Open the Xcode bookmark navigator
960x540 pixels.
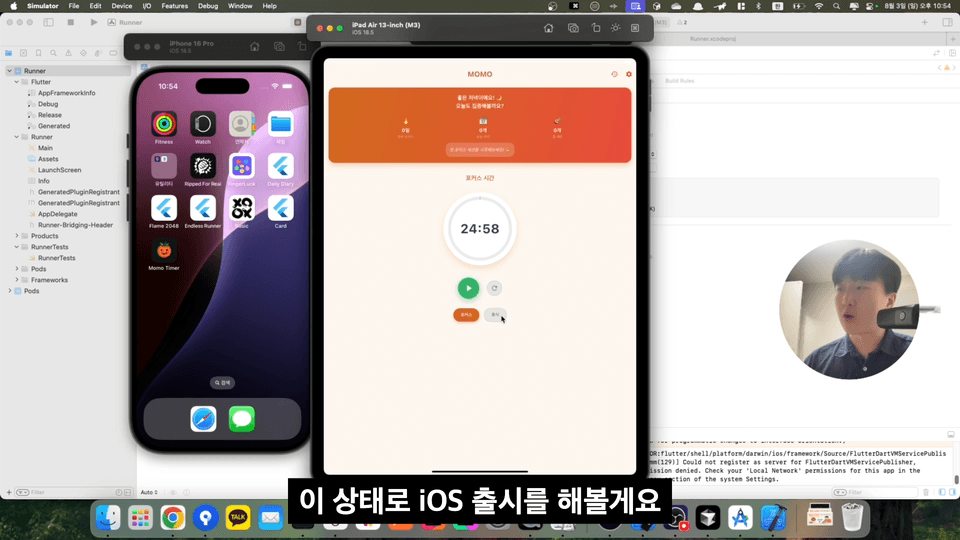[38, 53]
